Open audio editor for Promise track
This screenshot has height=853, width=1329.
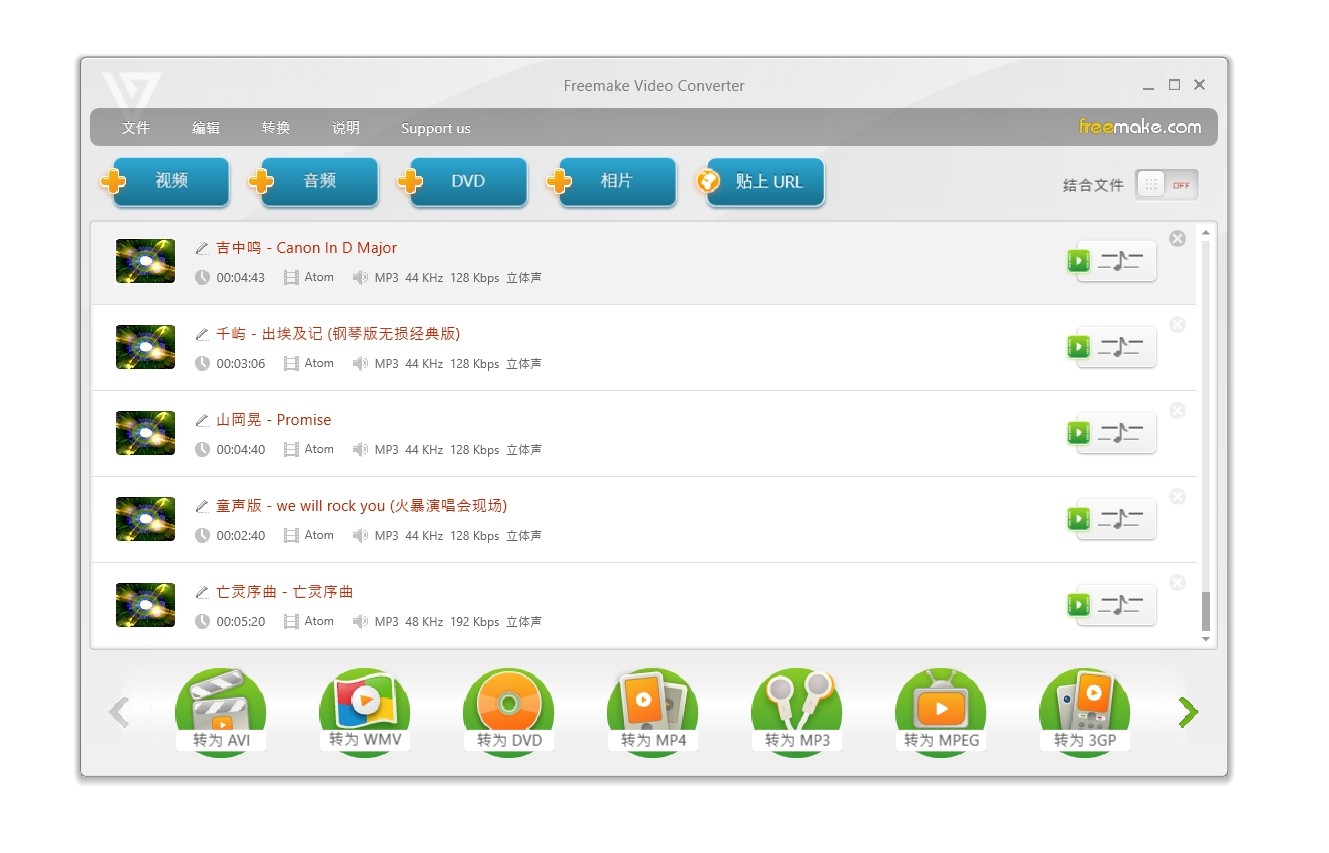tap(1112, 433)
